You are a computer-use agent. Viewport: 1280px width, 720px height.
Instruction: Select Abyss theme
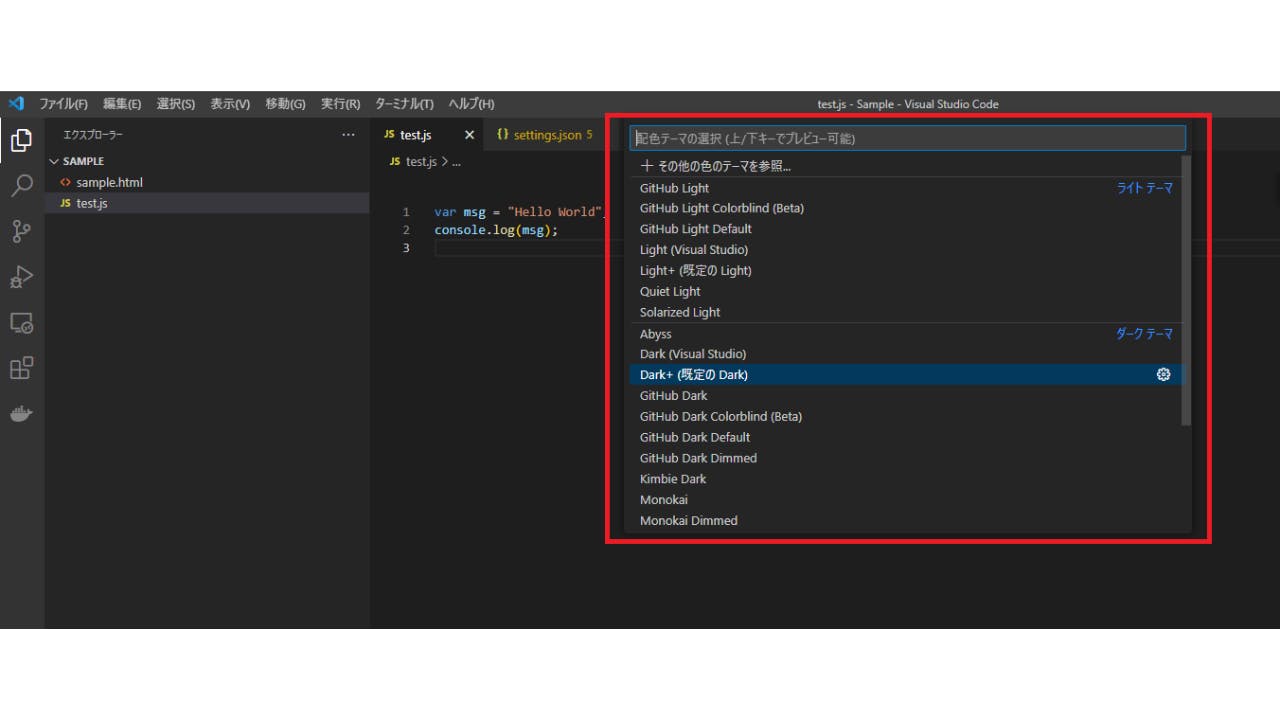[x=905, y=334]
